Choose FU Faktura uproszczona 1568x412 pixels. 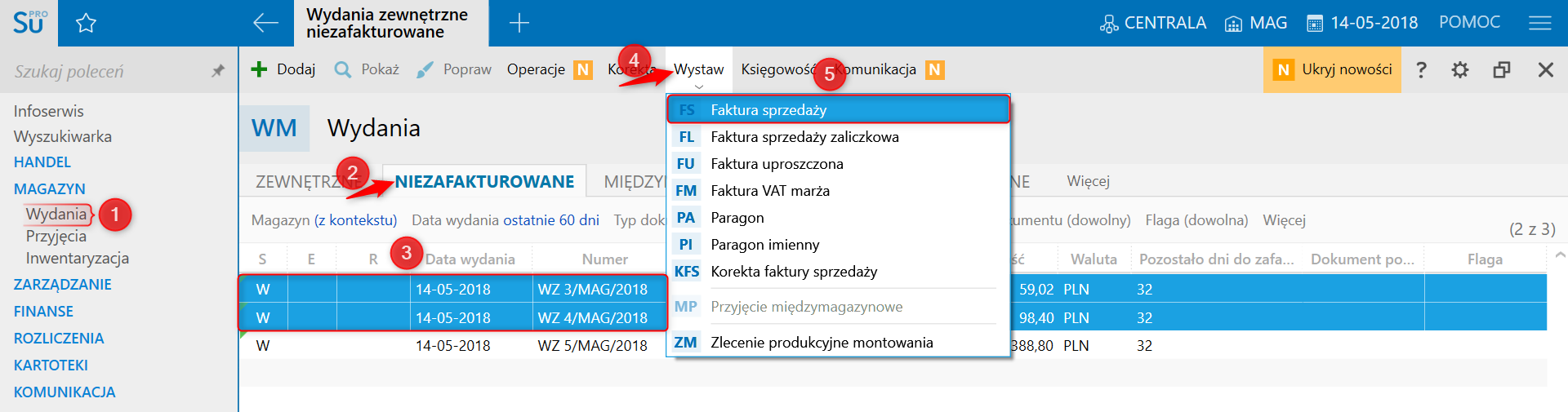839,164
